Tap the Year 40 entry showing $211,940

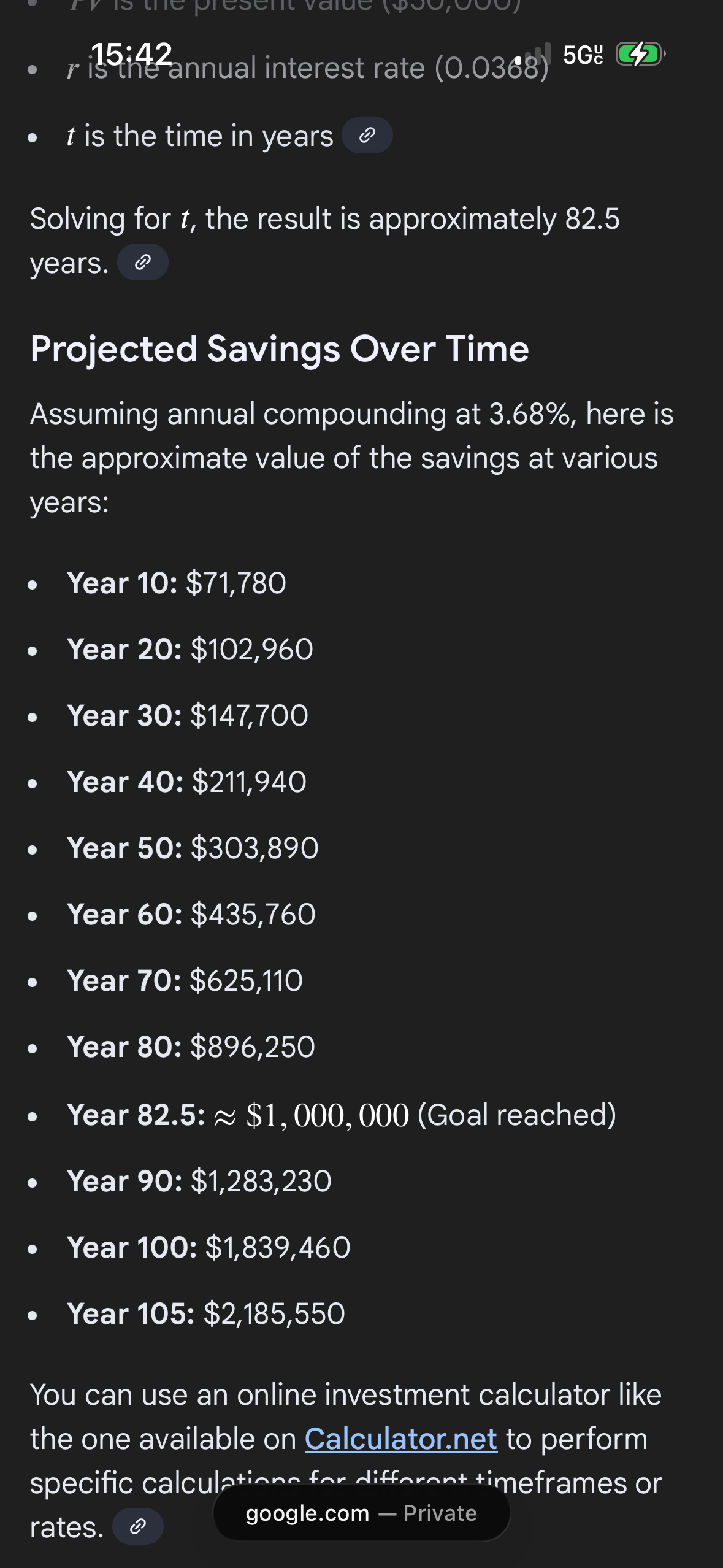(x=186, y=782)
